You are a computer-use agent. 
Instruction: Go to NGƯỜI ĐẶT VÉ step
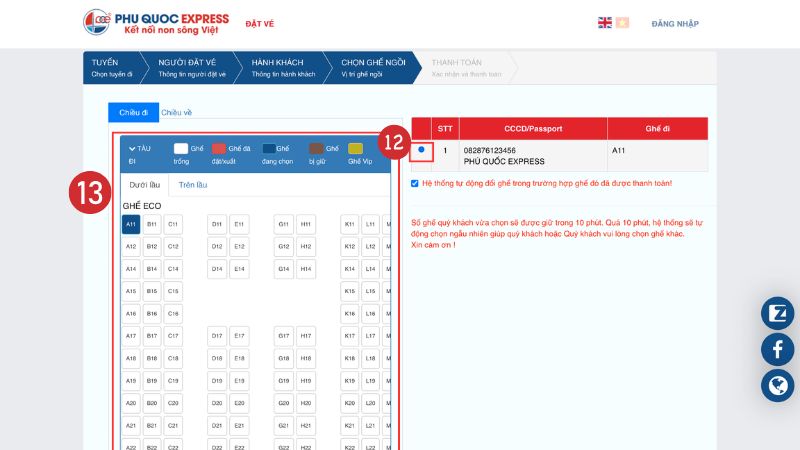192,67
